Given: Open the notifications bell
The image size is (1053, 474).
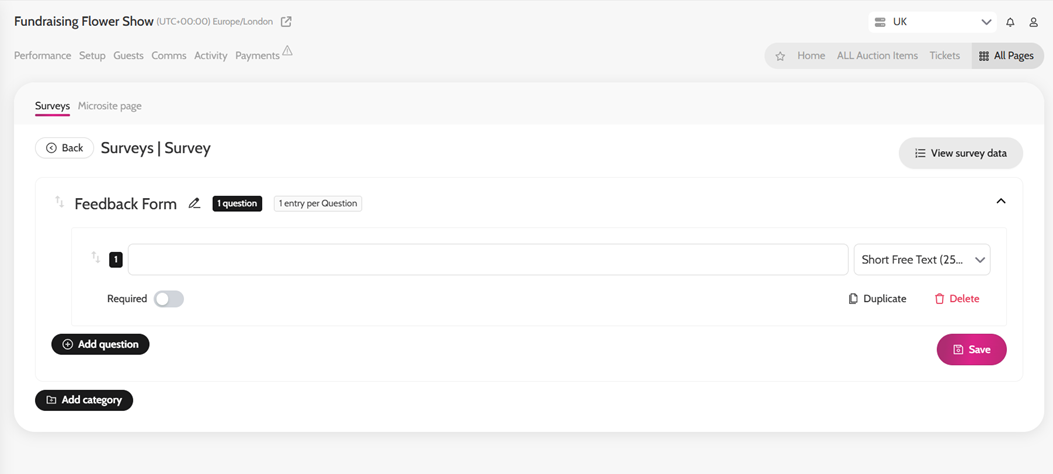Looking at the screenshot, I should tap(1010, 22).
